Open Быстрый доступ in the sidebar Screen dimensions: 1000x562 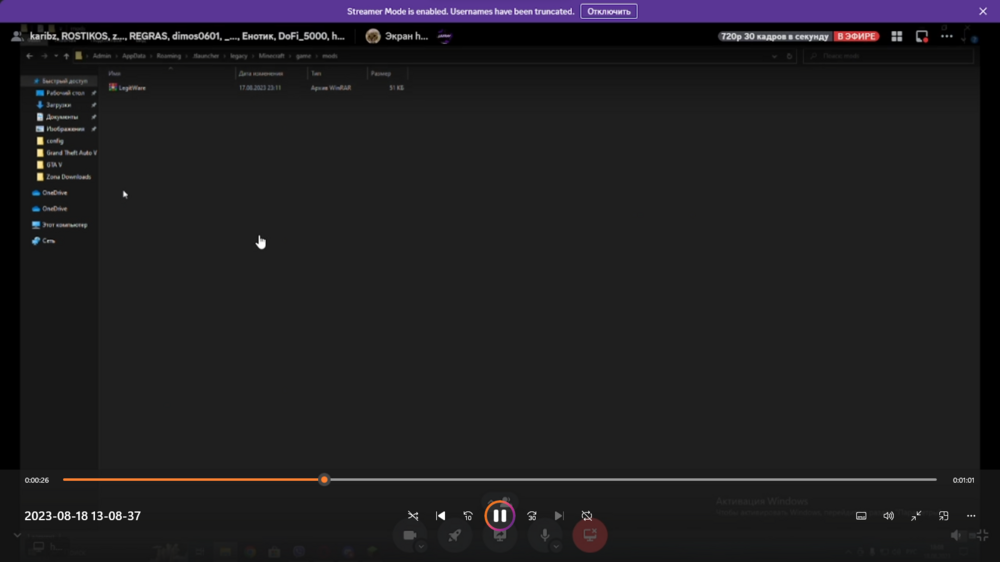click(64, 81)
